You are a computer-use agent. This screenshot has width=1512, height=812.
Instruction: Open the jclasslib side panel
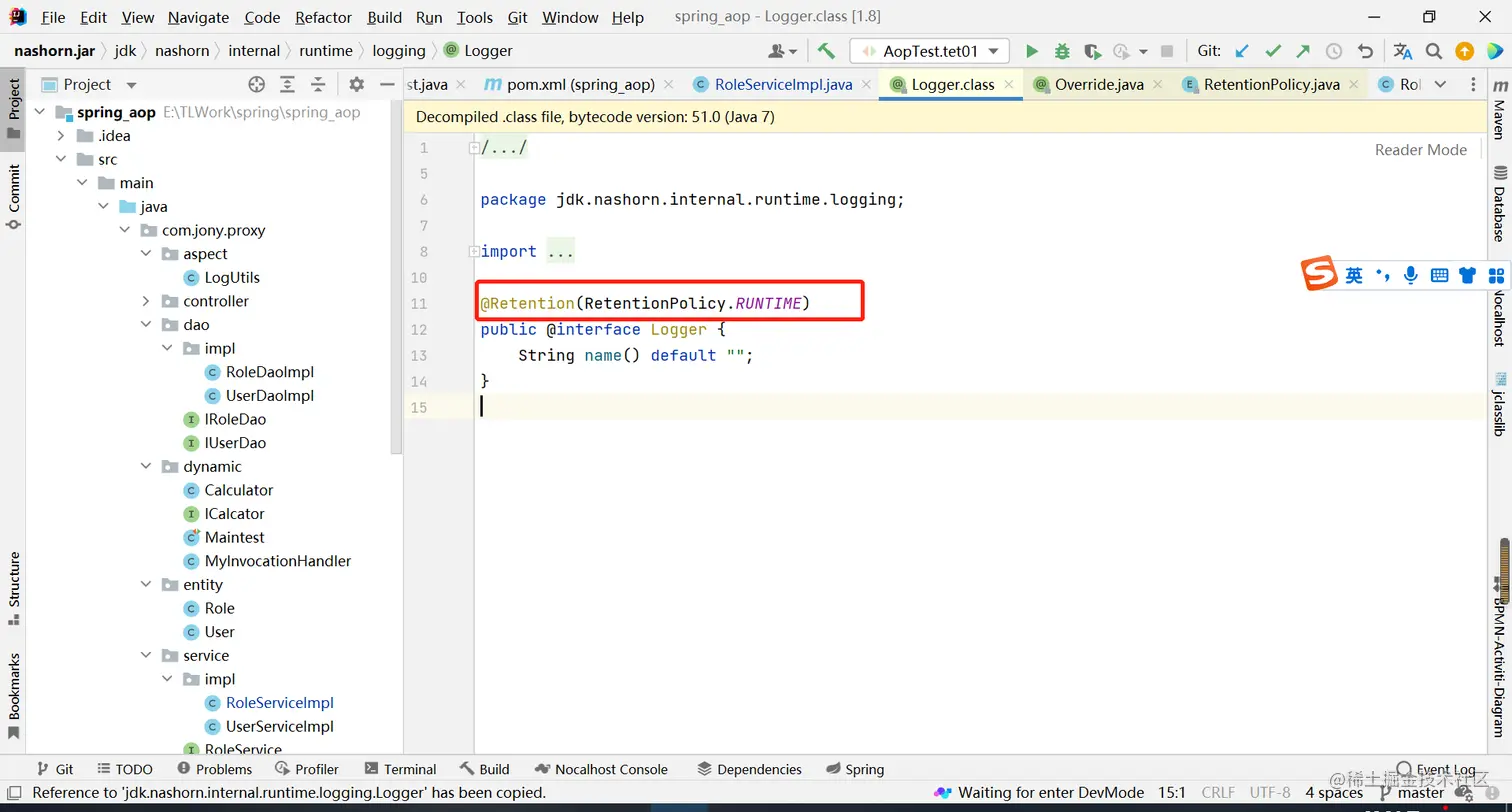pyautogui.click(x=1498, y=404)
